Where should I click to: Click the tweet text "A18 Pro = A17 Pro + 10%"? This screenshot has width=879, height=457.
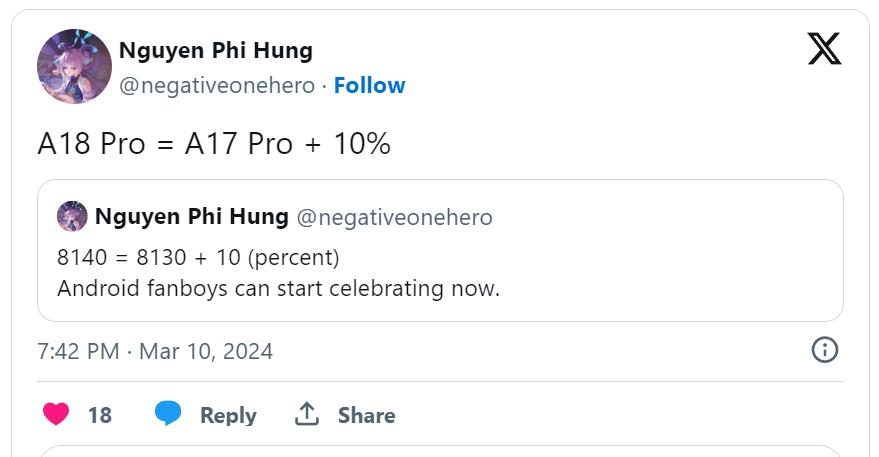tap(214, 144)
